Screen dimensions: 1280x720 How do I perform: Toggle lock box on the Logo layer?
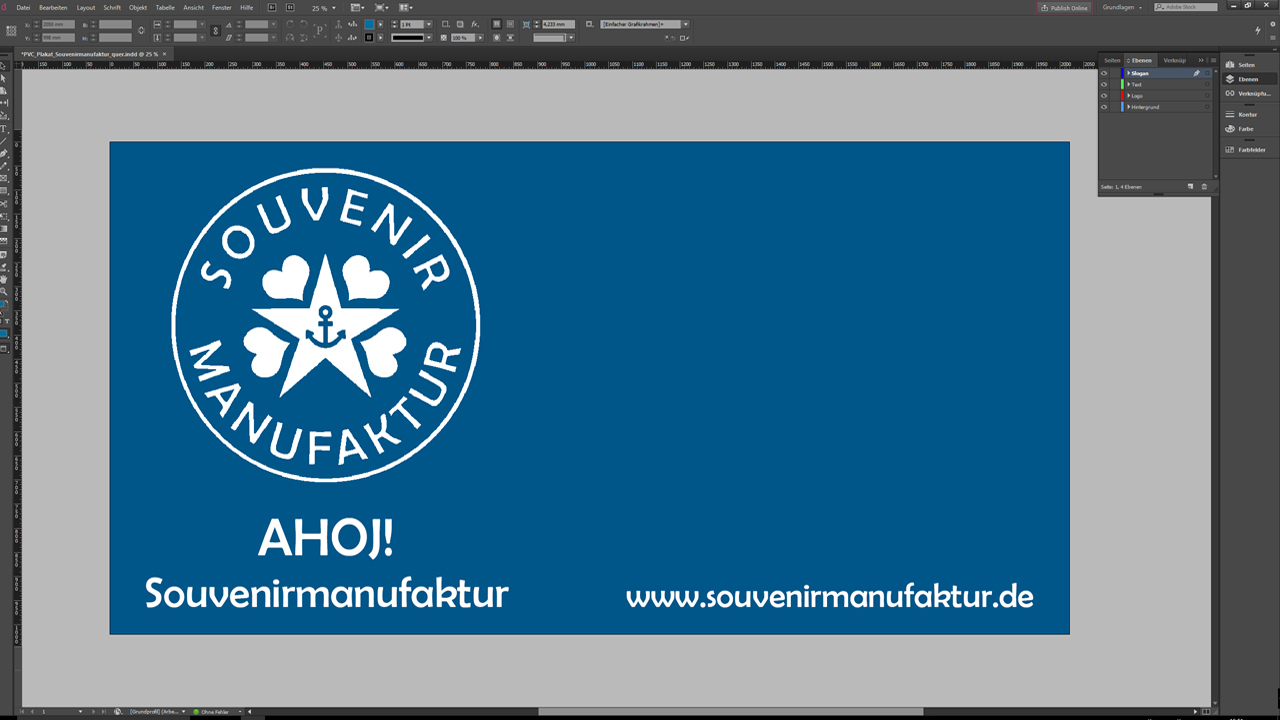pyautogui.click(x=1115, y=95)
